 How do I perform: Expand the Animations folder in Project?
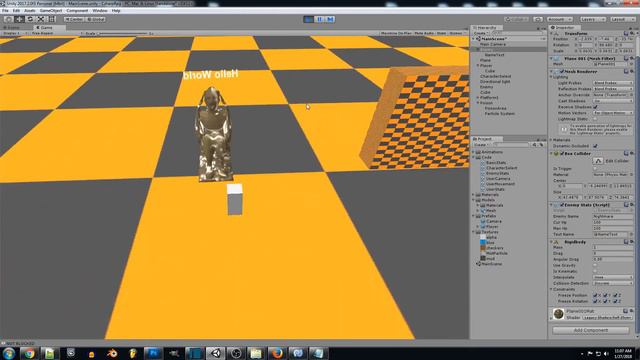(473, 152)
